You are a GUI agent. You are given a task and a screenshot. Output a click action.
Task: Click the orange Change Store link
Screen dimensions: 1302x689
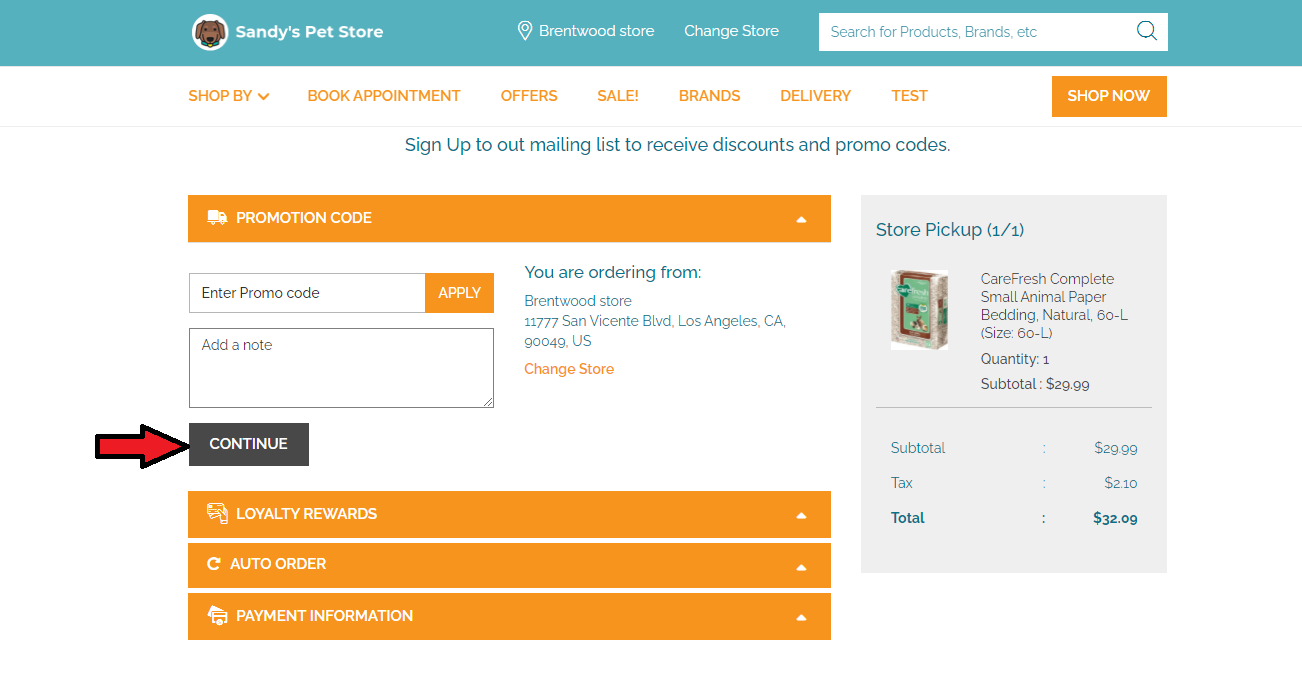569,369
